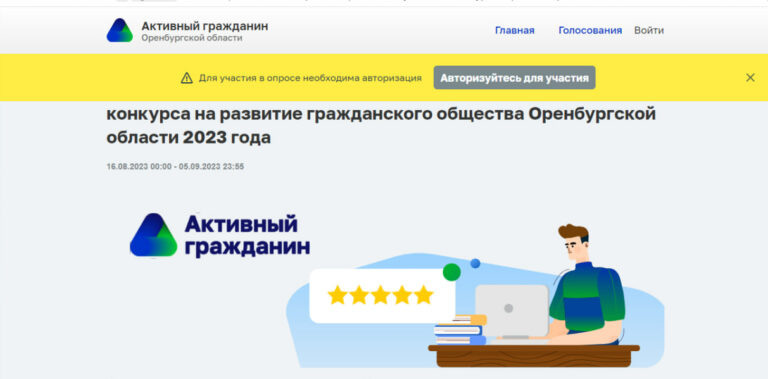Image resolution: width=768 pixels, height=379 pixels.
Task: Click the Авторизуйтесь для участия button
Action: click(514, 78)
